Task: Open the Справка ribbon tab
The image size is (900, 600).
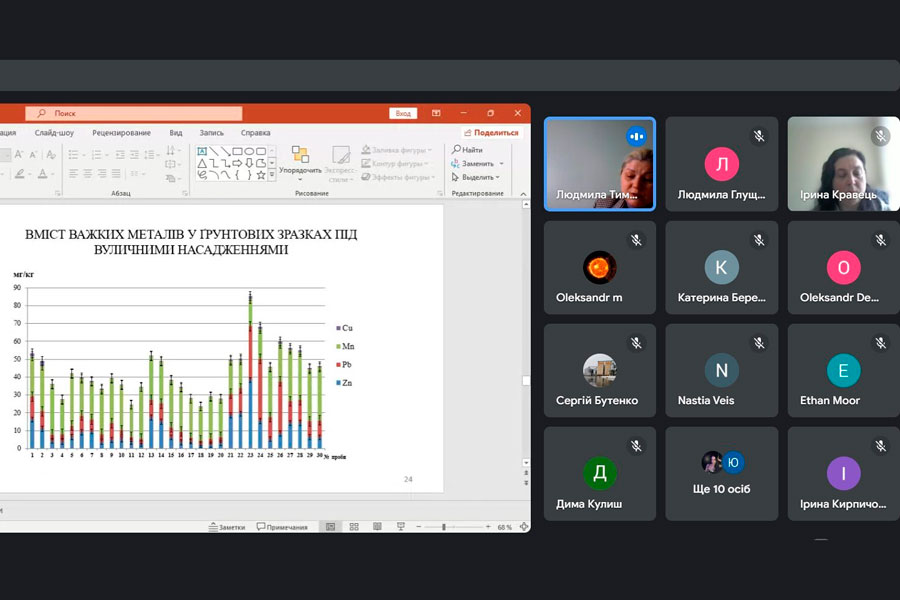Action: pos(255,133)
